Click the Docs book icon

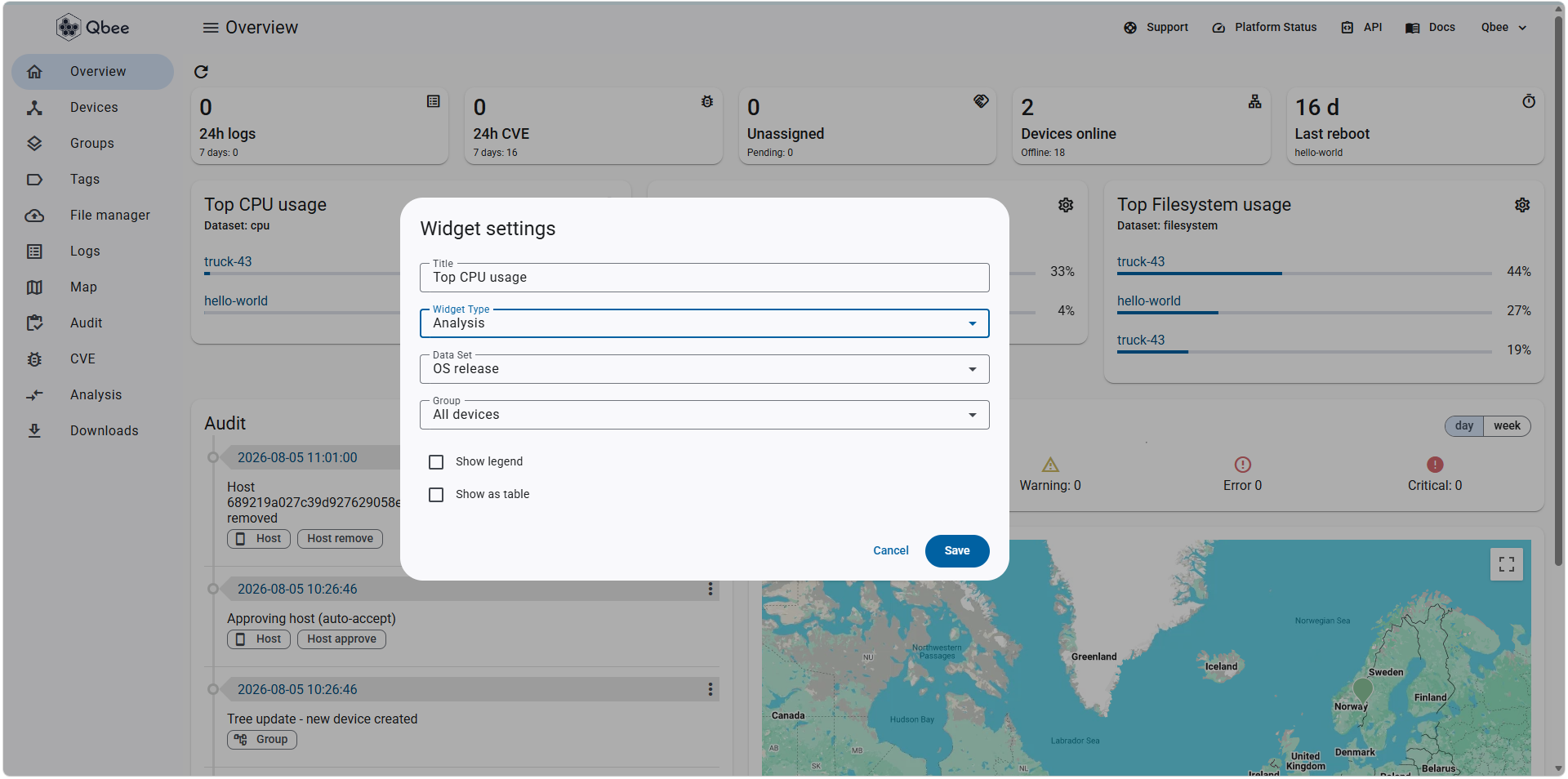click(x=1412, y=28)
